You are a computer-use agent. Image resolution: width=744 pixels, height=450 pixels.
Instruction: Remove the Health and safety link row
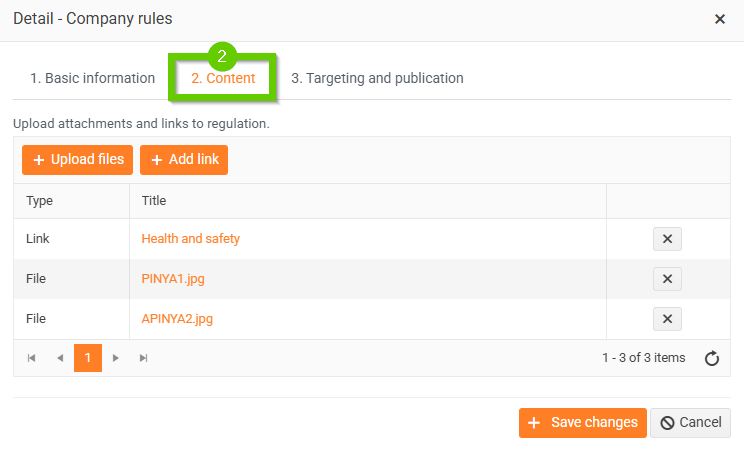tap(667, 239)
